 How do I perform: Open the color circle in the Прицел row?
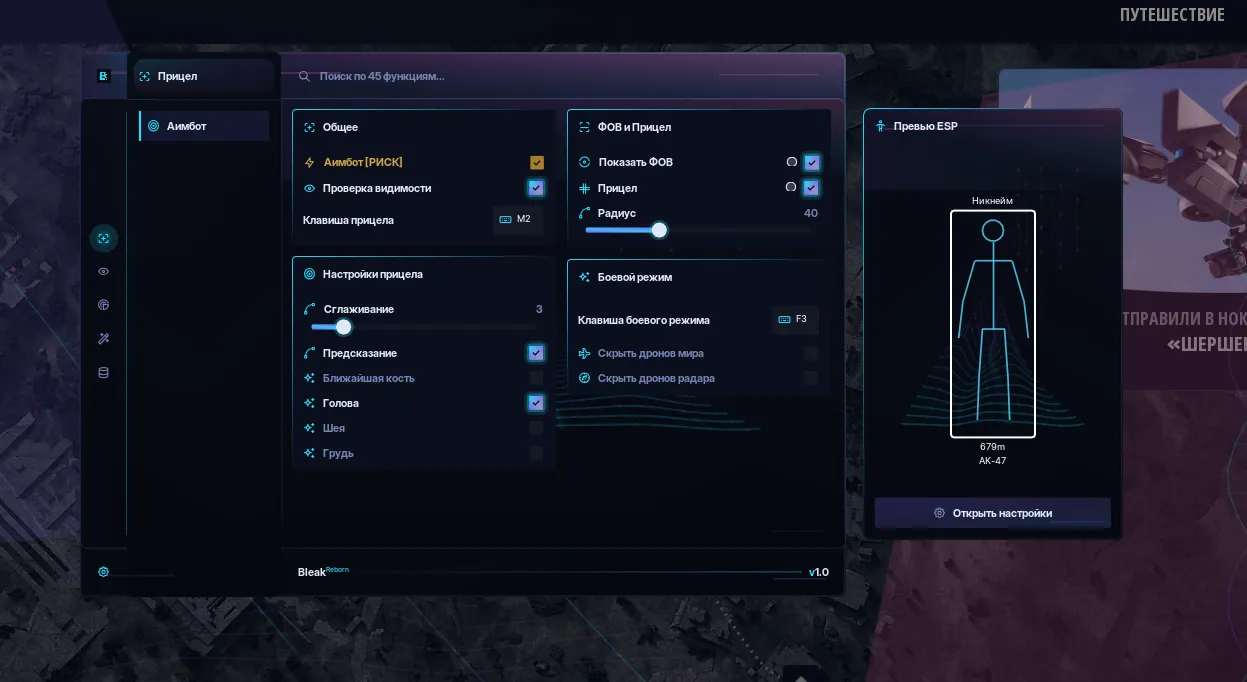[x=791, y=187]
